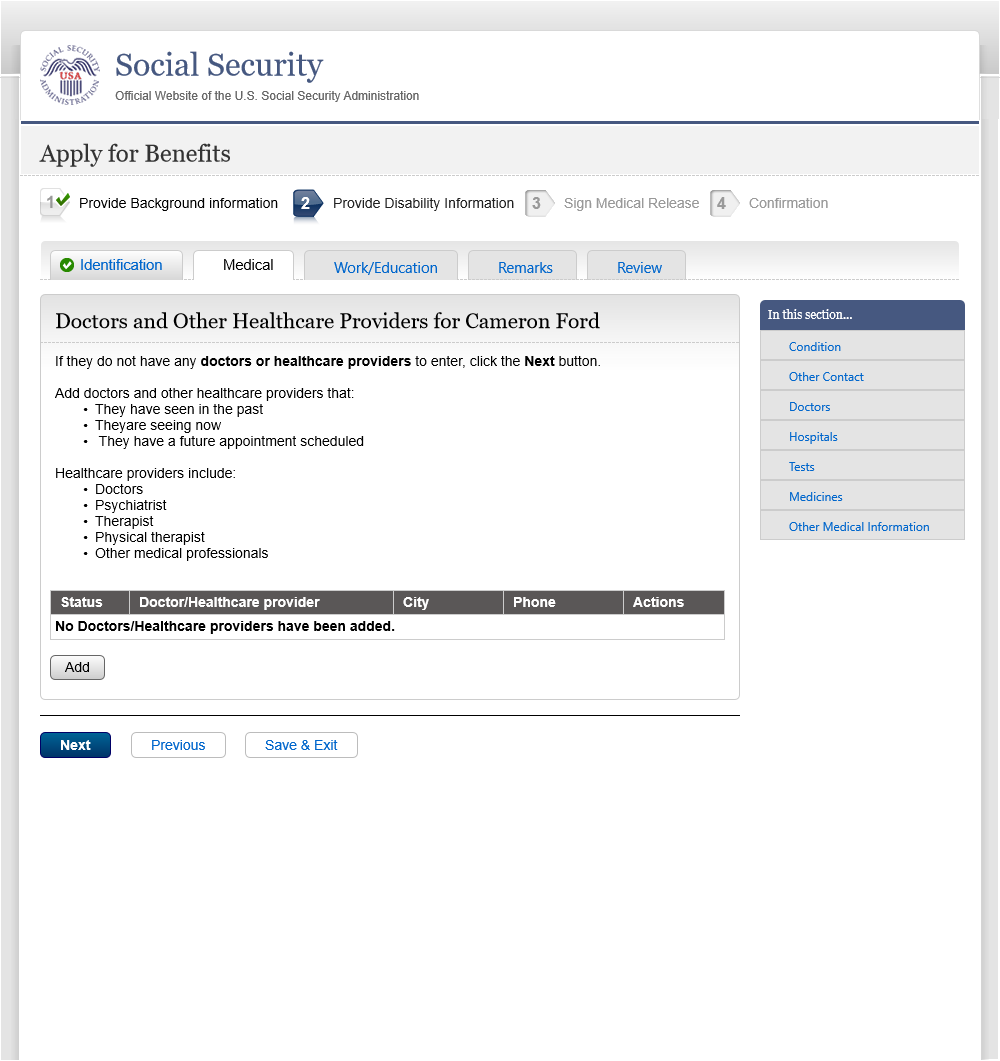Screen dimensions: 1000x1061
Task: Click green check icon on Identification tab
Action: click(x=67, y=265)
